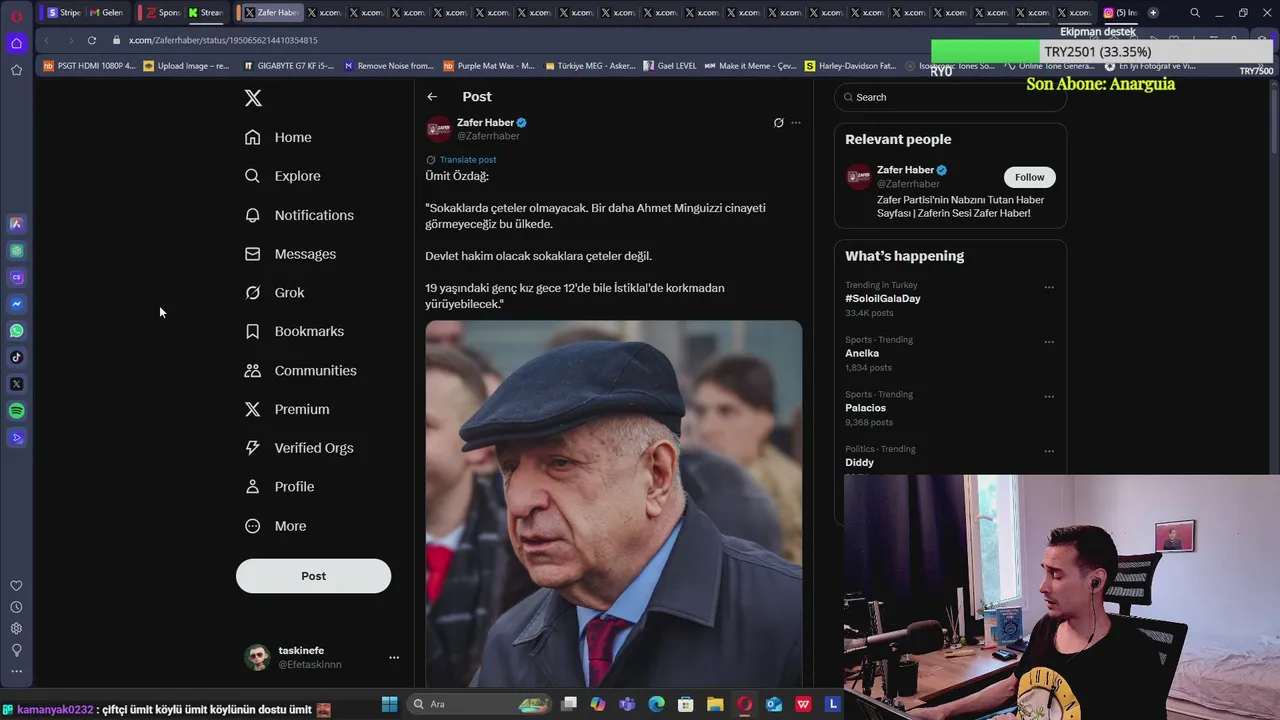Open more options for #SoloilGalaDay trend
This screenshot has height=720, width=1280.
(1049, 287)
